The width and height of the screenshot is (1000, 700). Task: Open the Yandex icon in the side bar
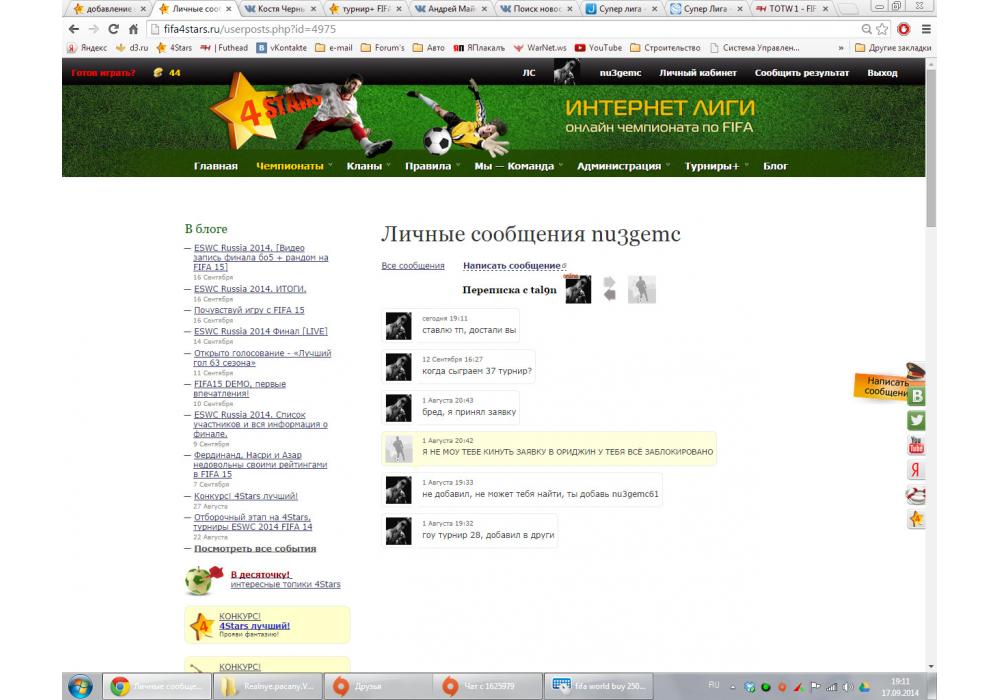916,470
